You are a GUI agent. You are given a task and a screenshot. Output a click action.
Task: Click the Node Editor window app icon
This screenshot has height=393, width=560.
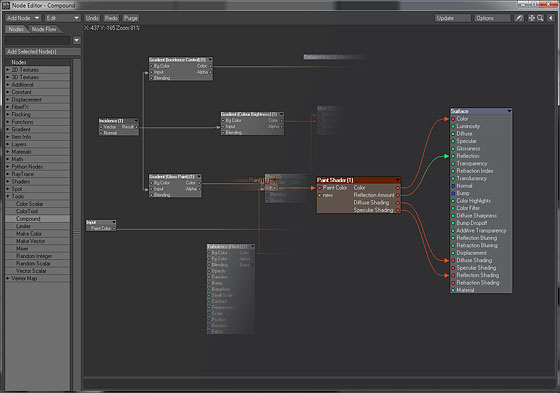pos(6,5)
